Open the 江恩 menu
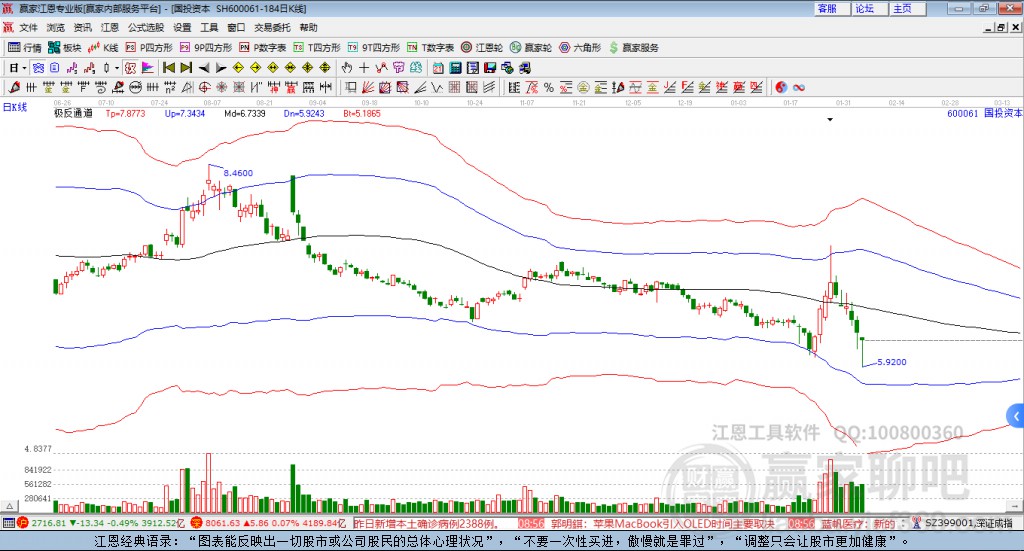 click(x=110, y=27)
